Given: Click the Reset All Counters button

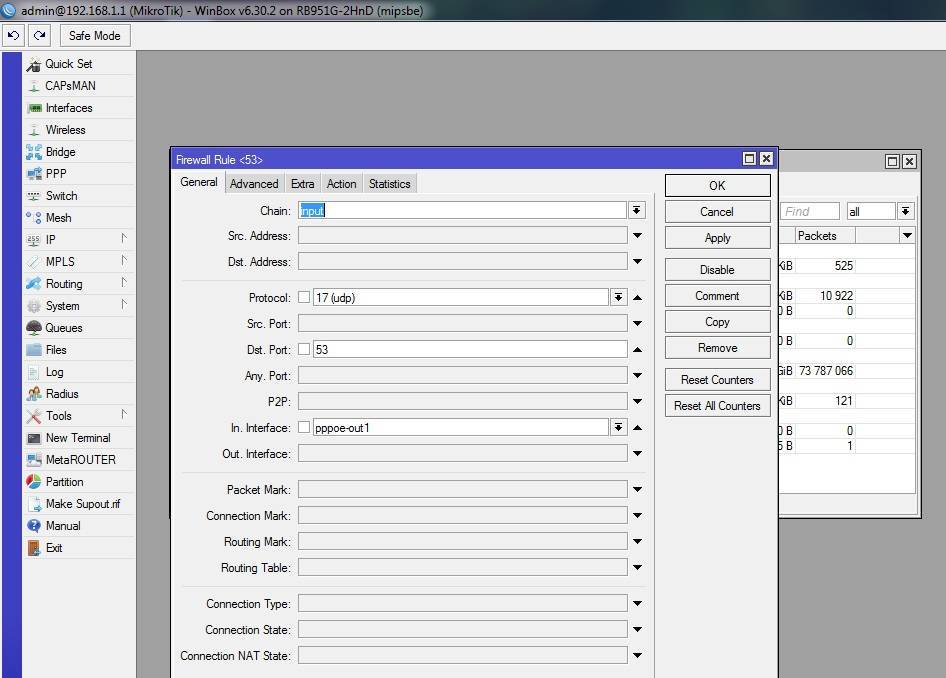Looking at the screenshot, I should coord(717,406).
